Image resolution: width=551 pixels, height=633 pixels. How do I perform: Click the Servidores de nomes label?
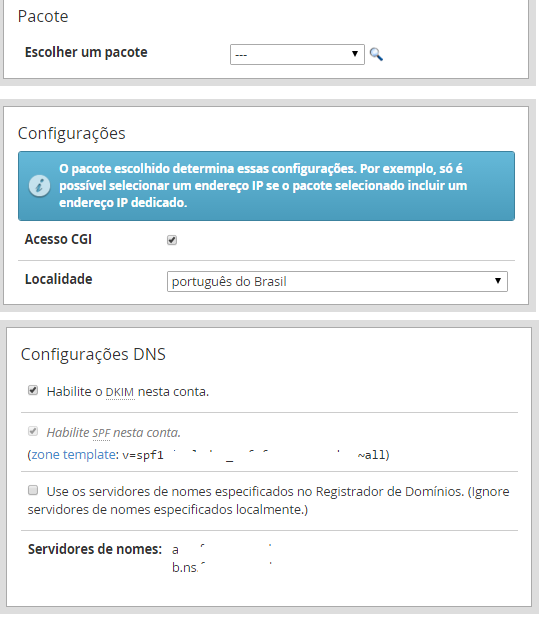point(95,549)
